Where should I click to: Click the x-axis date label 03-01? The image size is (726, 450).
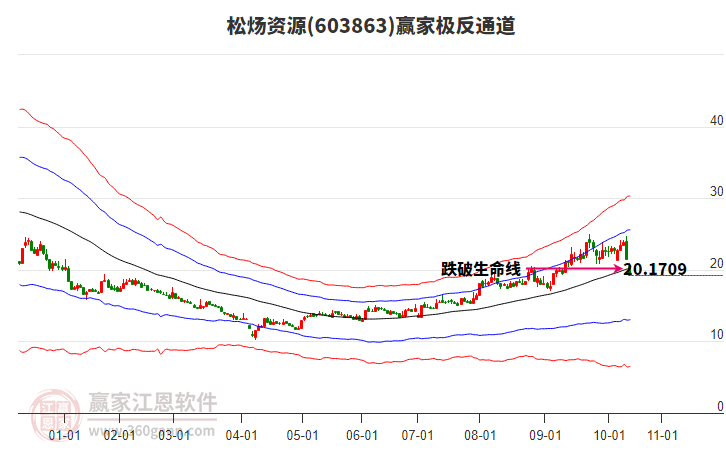(x=174, y=435)
